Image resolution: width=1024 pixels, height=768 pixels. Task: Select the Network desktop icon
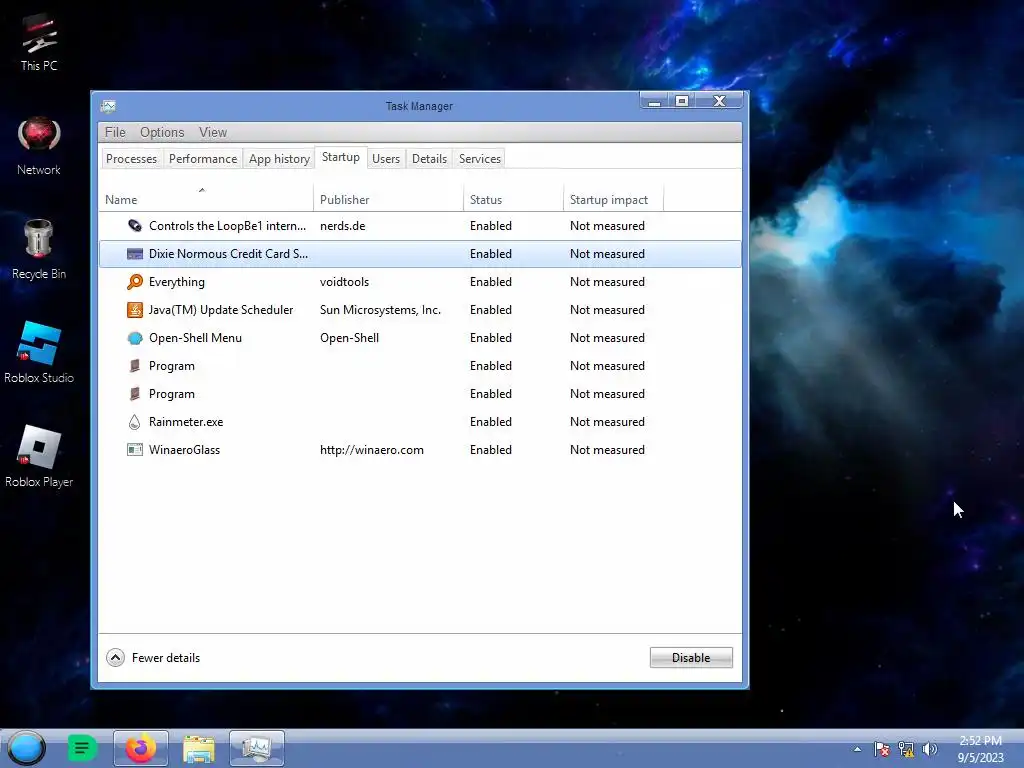39,146
